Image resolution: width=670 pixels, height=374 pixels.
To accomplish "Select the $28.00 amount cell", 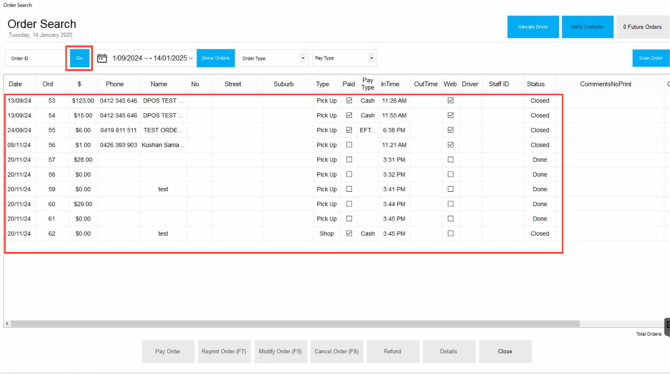I will point(83,159).
